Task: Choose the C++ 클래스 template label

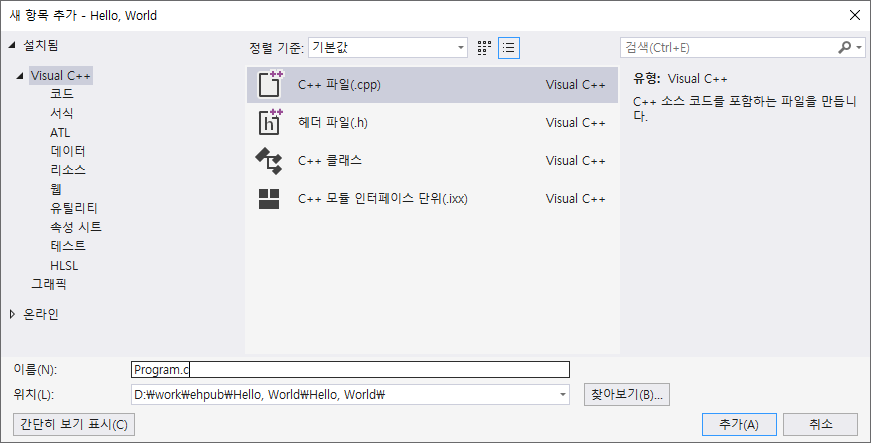Action: pos(330,160)
